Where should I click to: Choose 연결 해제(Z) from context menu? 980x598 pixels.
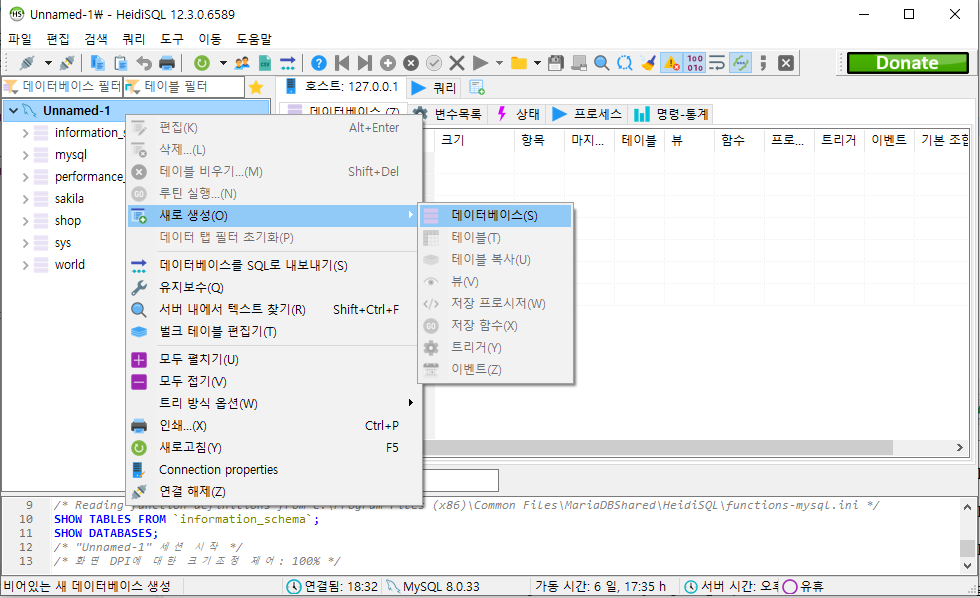(273, 492)
